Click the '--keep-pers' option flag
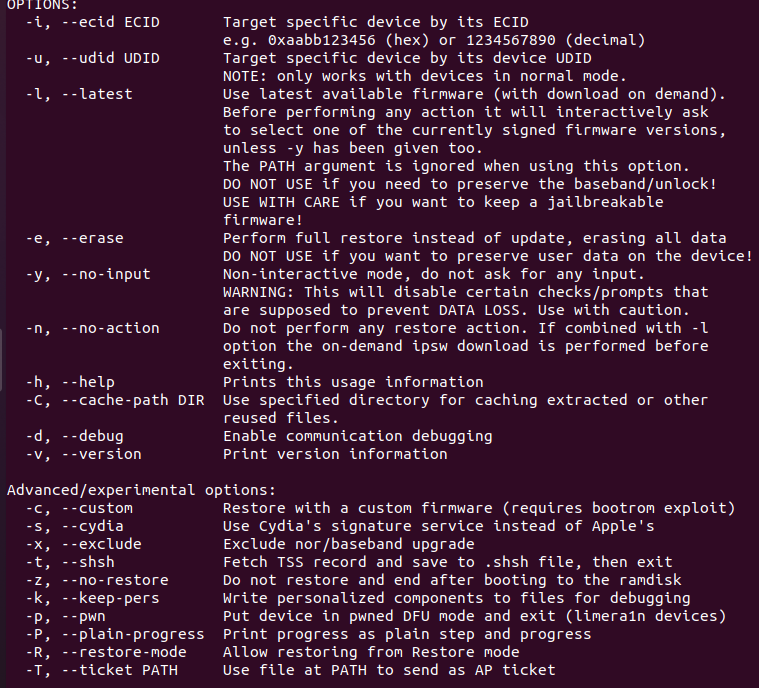Screen dimensions: 759x688 111,598
